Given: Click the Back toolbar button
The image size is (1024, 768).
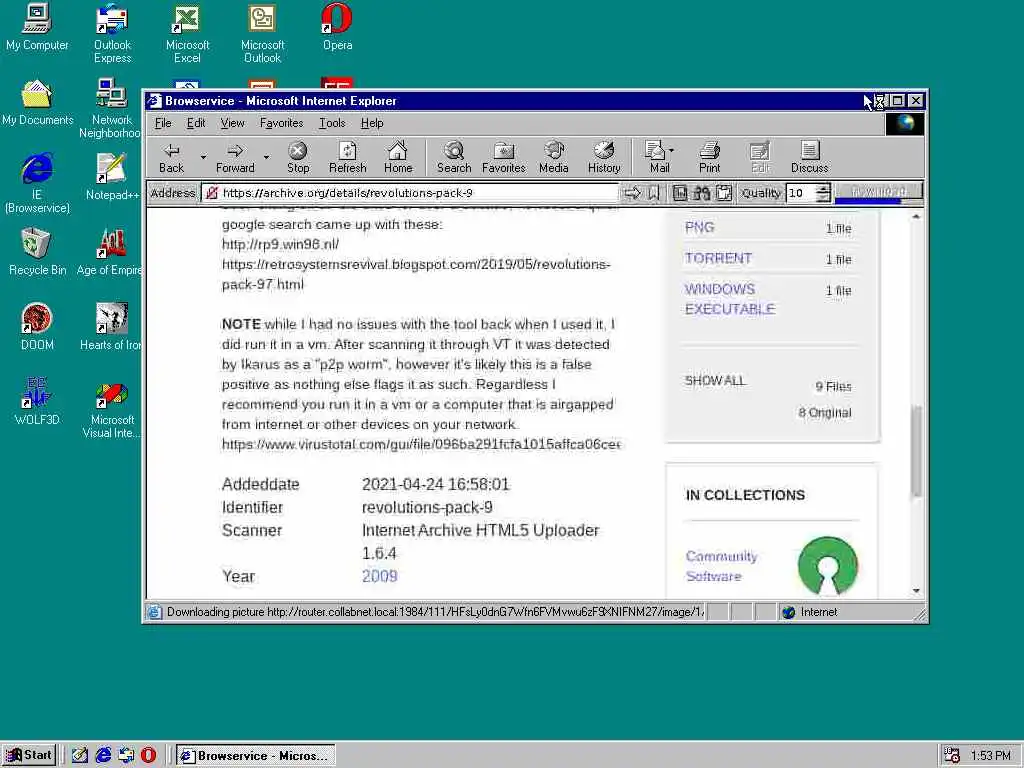Looking at the screenshot, I should [171, 158].
